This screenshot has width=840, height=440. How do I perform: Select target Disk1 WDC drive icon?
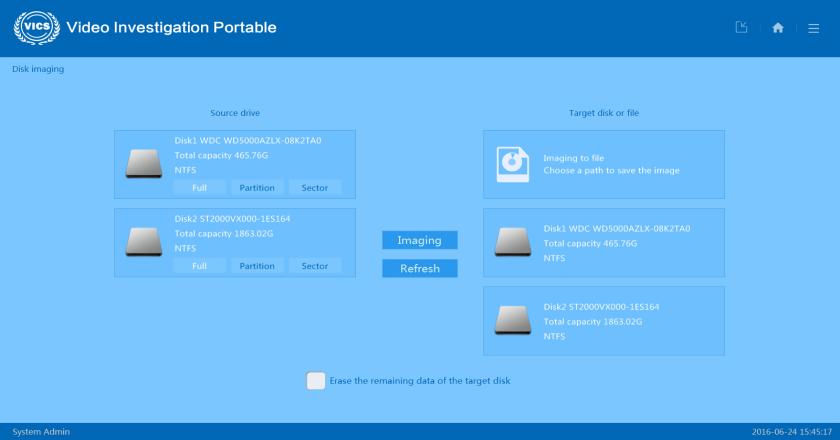[x=513, y=242]
